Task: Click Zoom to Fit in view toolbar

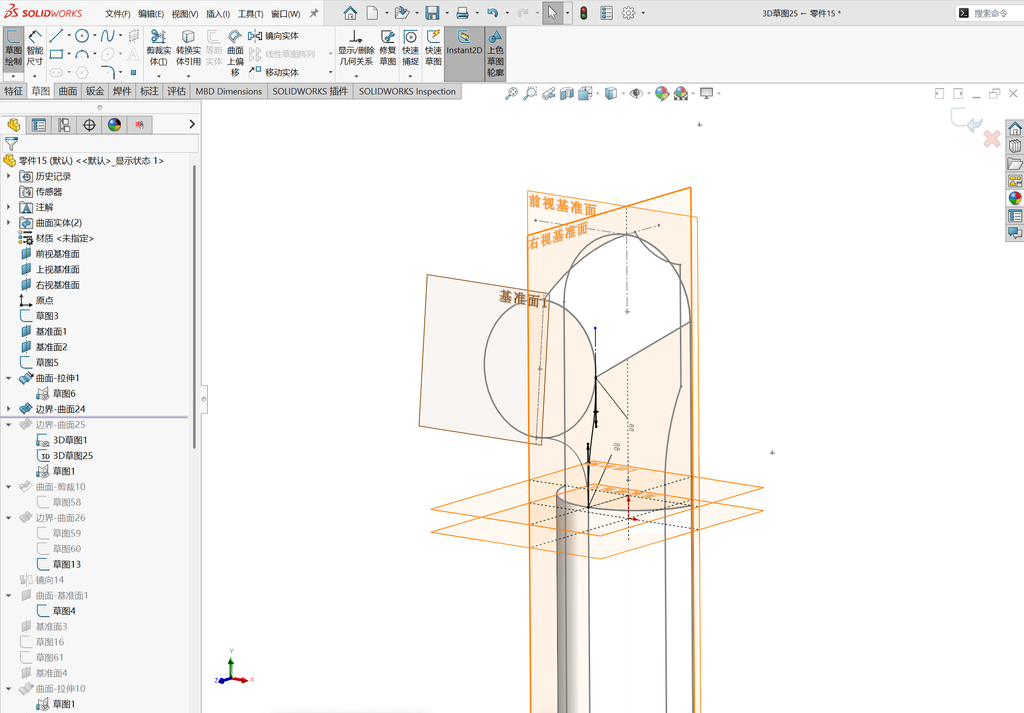Action: [x=511, y=93]
